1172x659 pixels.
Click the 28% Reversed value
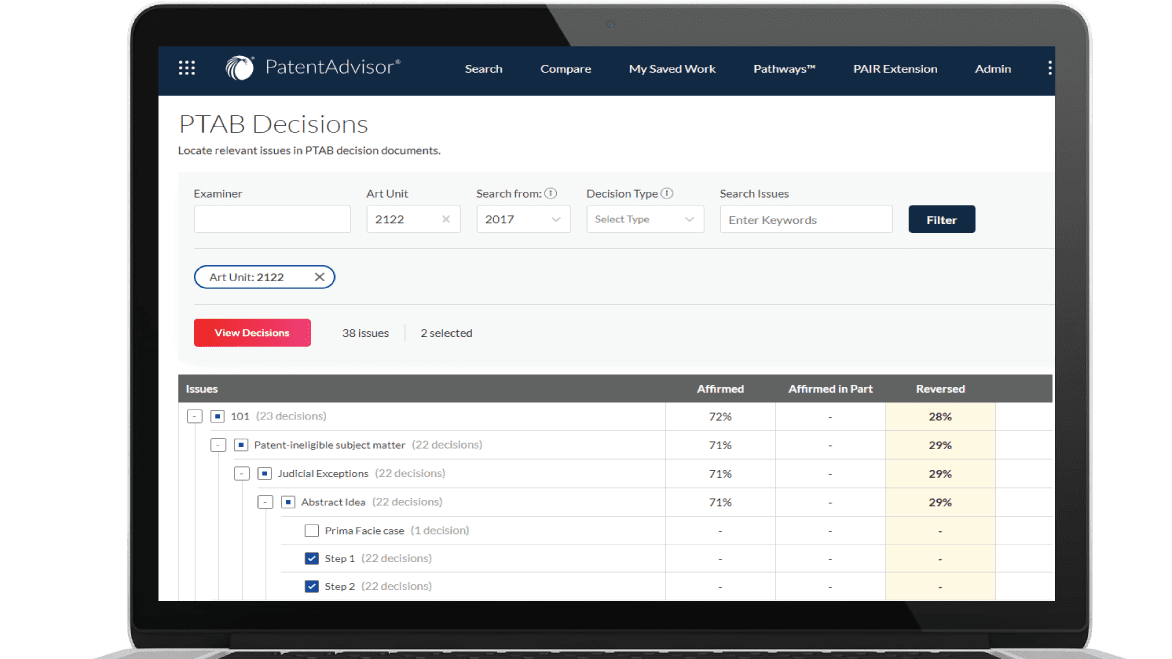940,416
